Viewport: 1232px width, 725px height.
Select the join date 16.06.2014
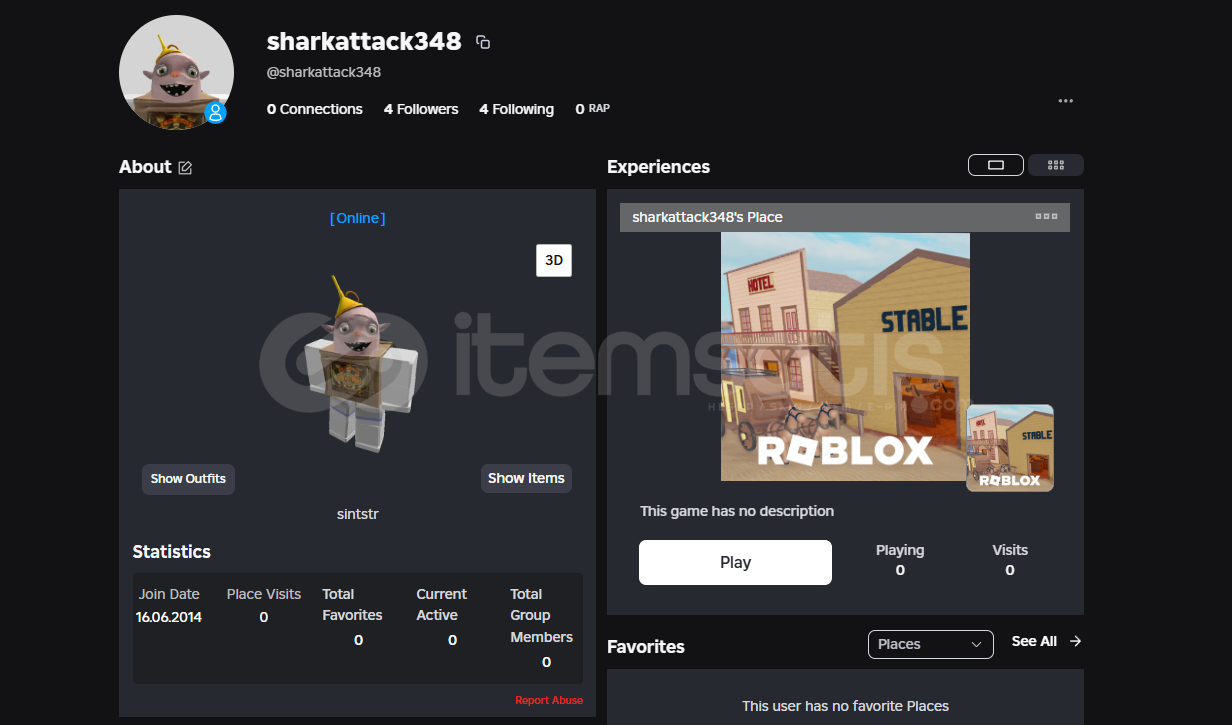coord(170,617)
